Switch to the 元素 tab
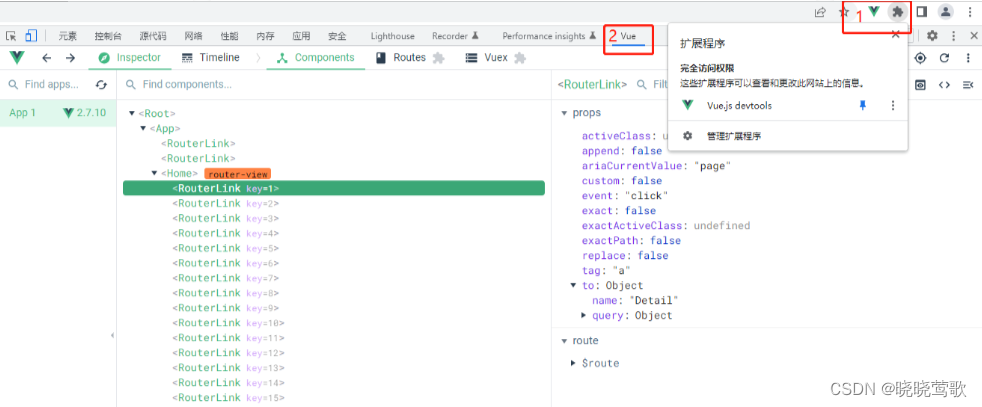The width and height of the screenshot is (982, 407). pyautogui.click(x=68, y=36)
